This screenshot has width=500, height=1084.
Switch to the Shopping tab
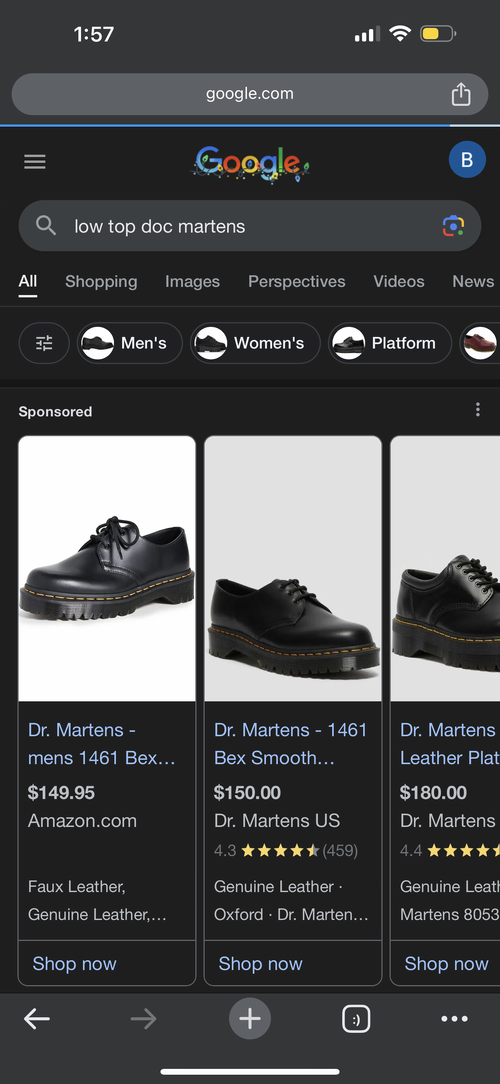pyautogui.click(x=101, y=281)
